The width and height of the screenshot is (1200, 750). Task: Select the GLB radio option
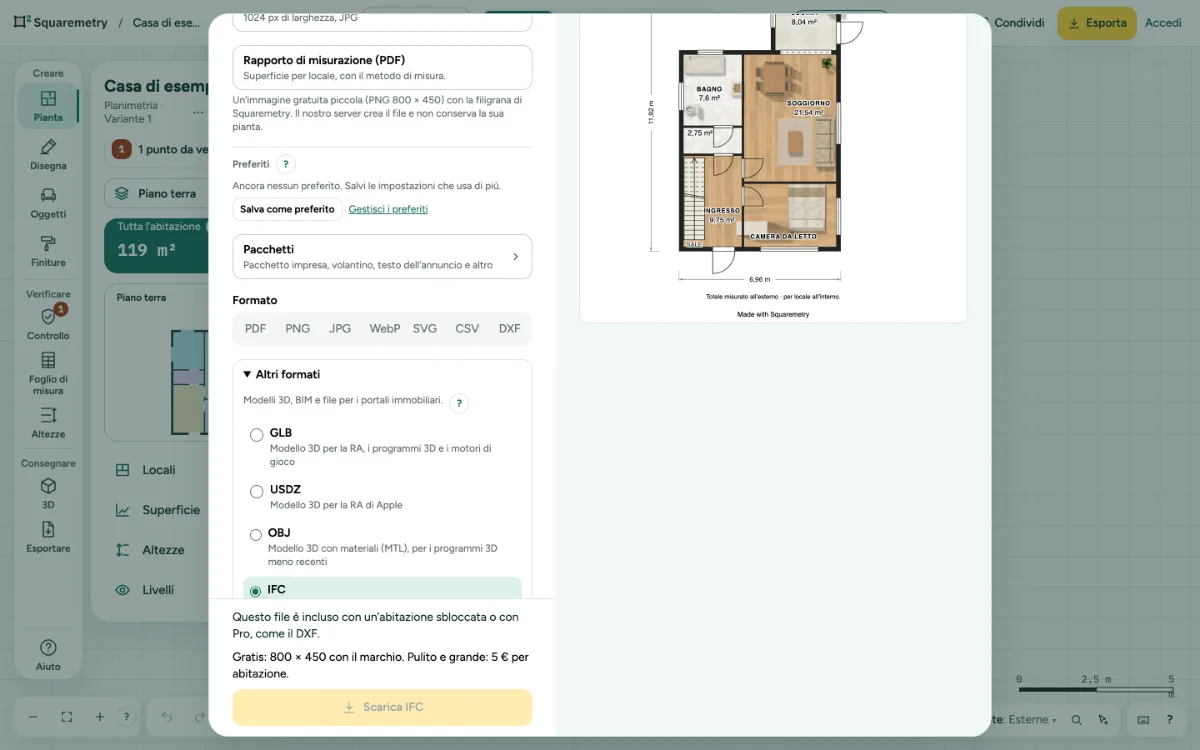[x=257, y=435]
